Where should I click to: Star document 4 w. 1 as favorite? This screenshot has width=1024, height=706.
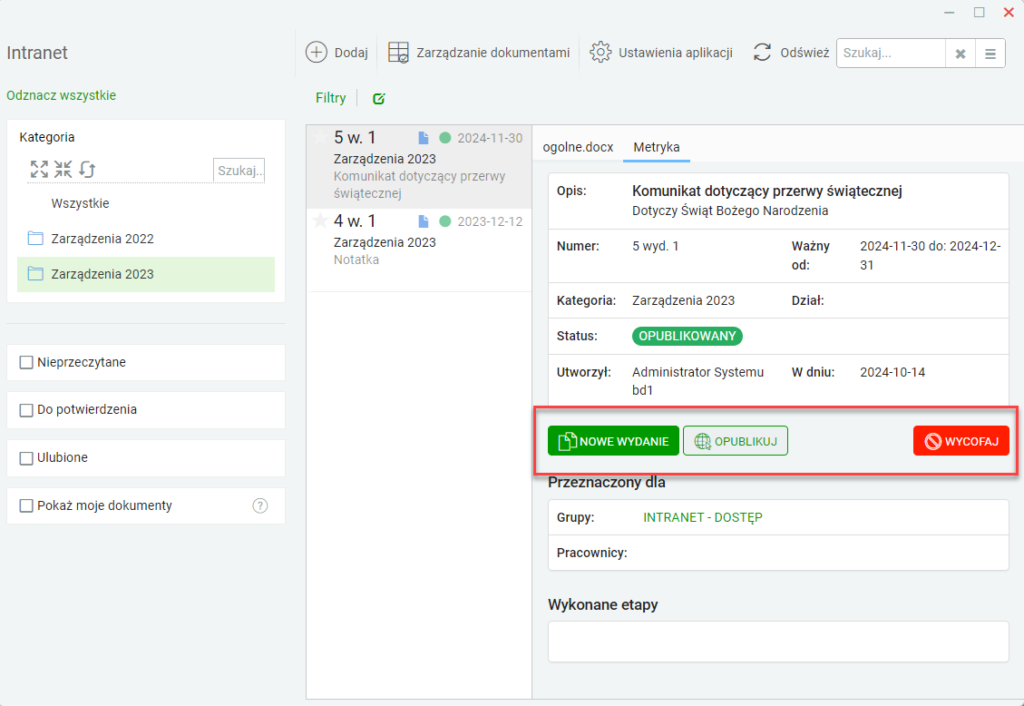(x=320, y=221)
